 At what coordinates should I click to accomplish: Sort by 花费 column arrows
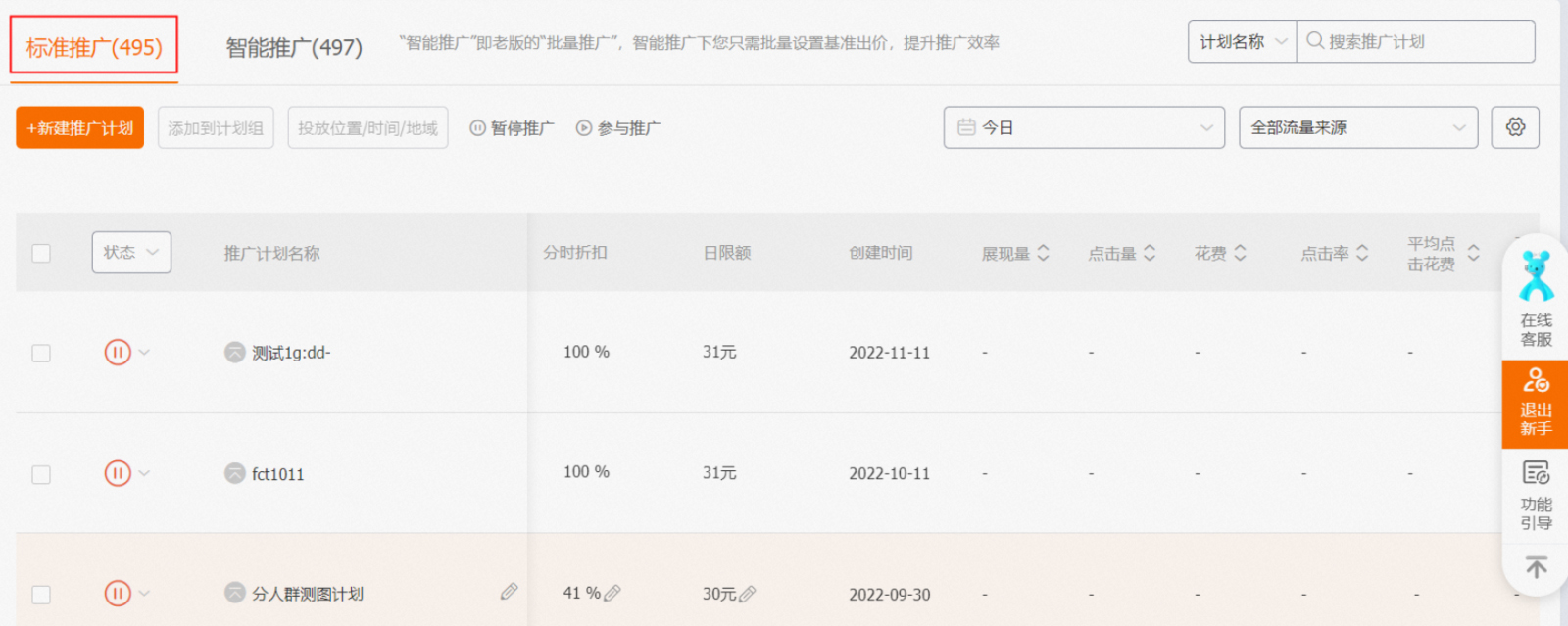(x=1240, y=253)
